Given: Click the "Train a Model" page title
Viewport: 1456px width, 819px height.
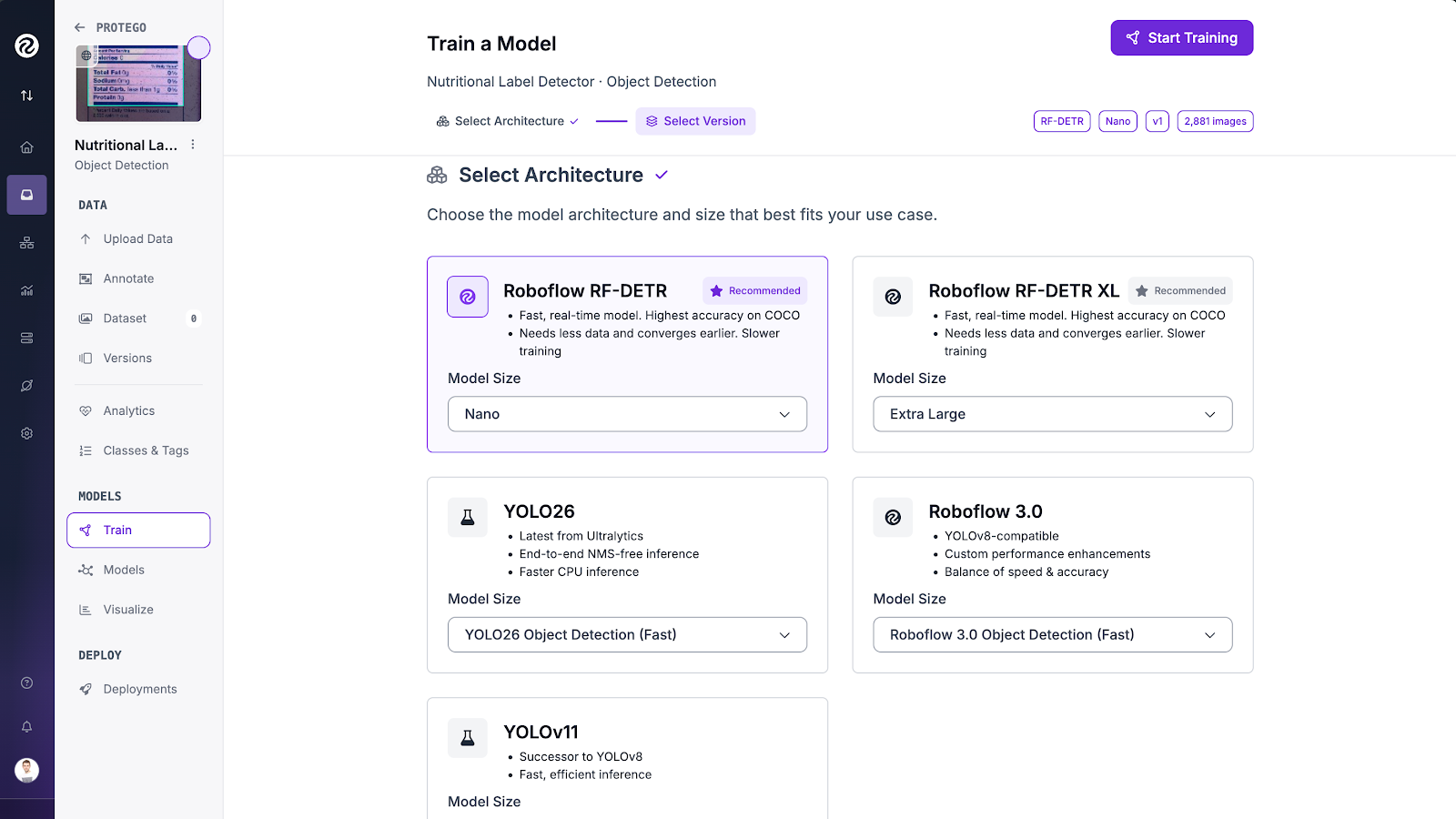Looking at the screenshot, I should (x=491, y=44).
